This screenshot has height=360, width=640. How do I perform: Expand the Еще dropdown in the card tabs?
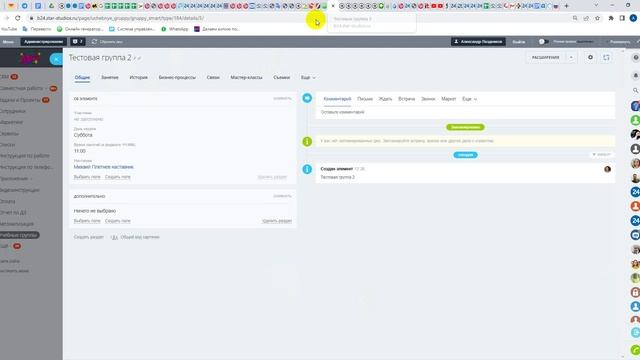(308, 78)
